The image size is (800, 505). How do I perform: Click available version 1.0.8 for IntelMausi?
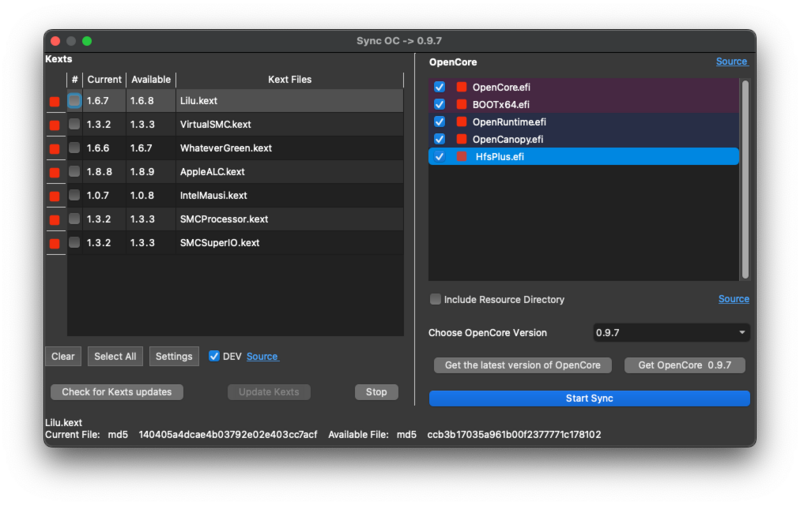(x=142, y=195)
